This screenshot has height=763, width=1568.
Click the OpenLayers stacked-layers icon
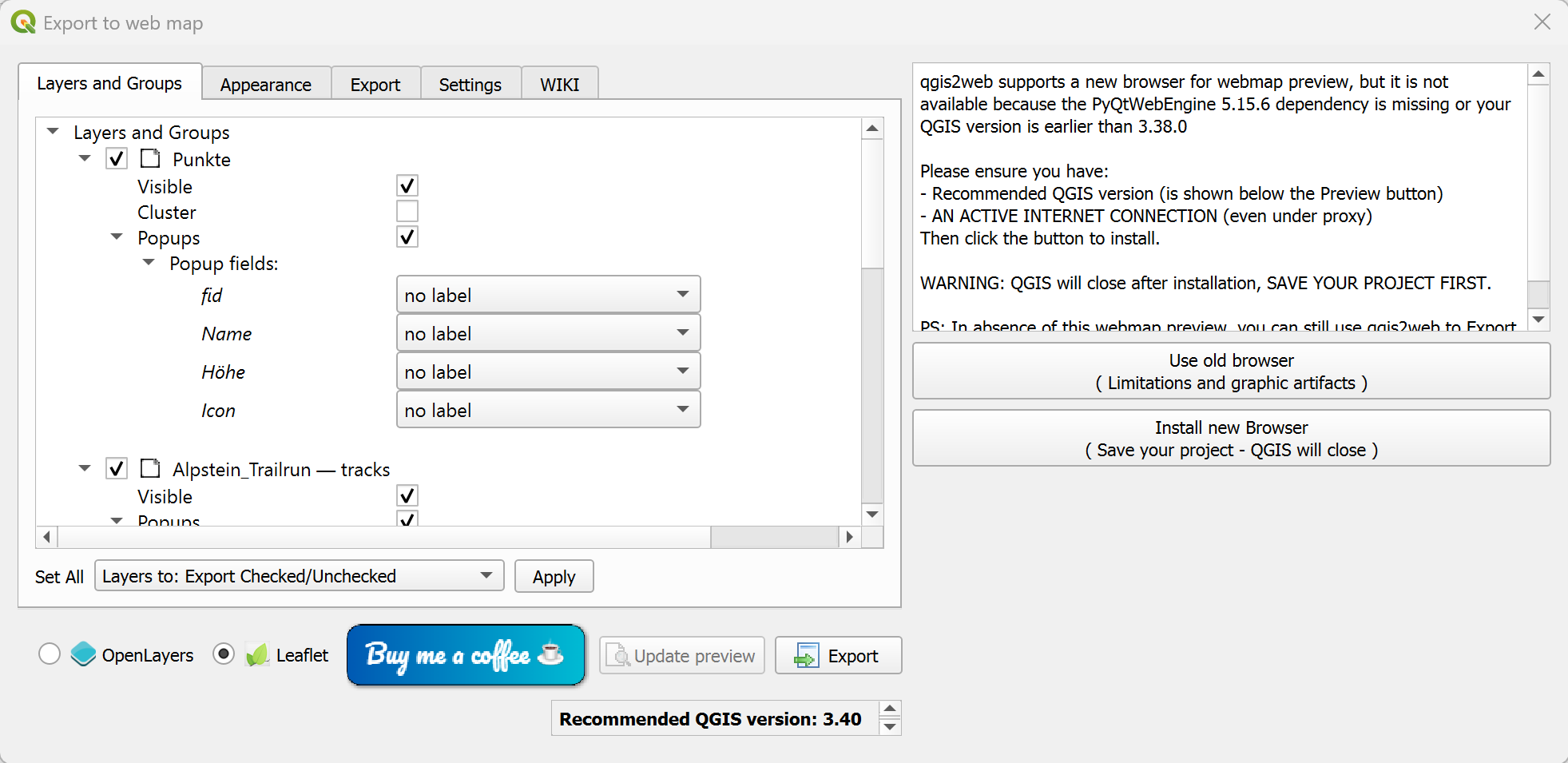coord(83,654)
